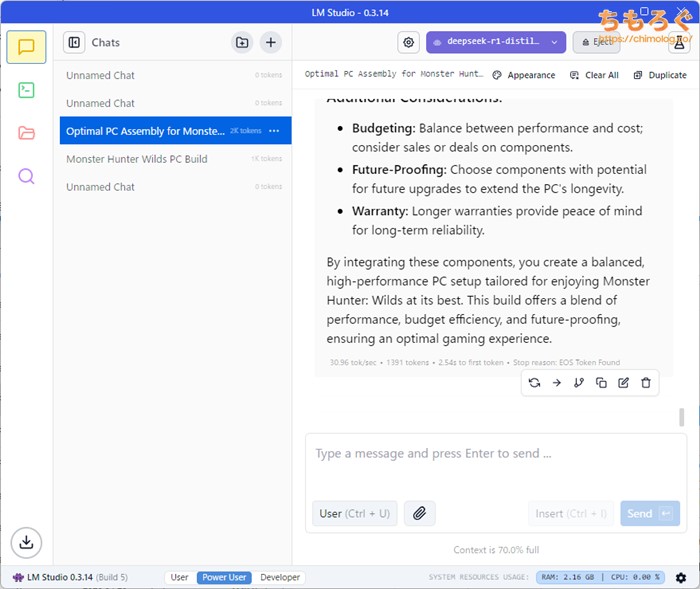Start a new chat with the plus icon
This screenshot has width=700, height=589.
[x=271, y=42]
